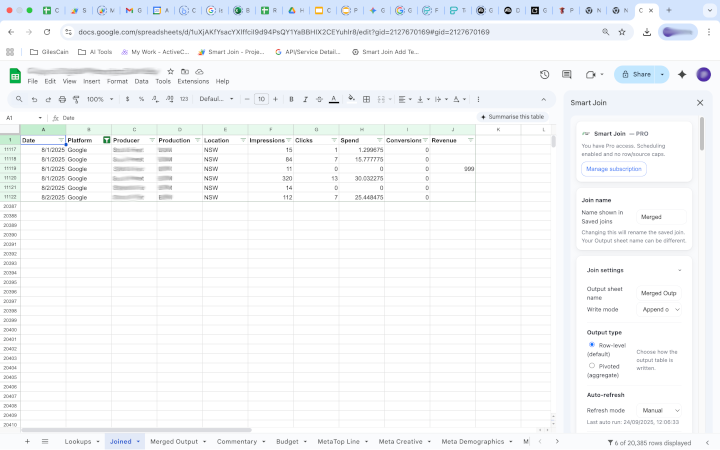Open Smart Join Add Te... bookmark

[x=385, y=52]
